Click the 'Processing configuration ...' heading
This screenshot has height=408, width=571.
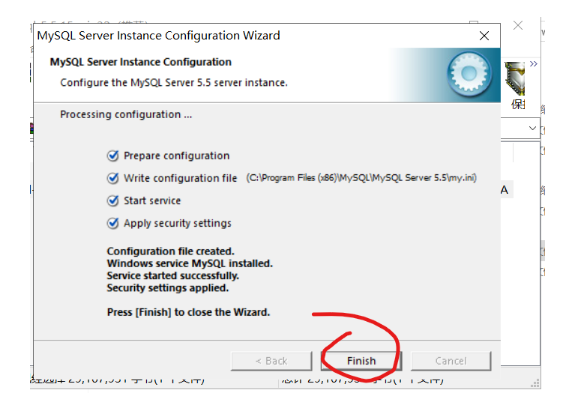pyautogui.click(x=126, y=115)
